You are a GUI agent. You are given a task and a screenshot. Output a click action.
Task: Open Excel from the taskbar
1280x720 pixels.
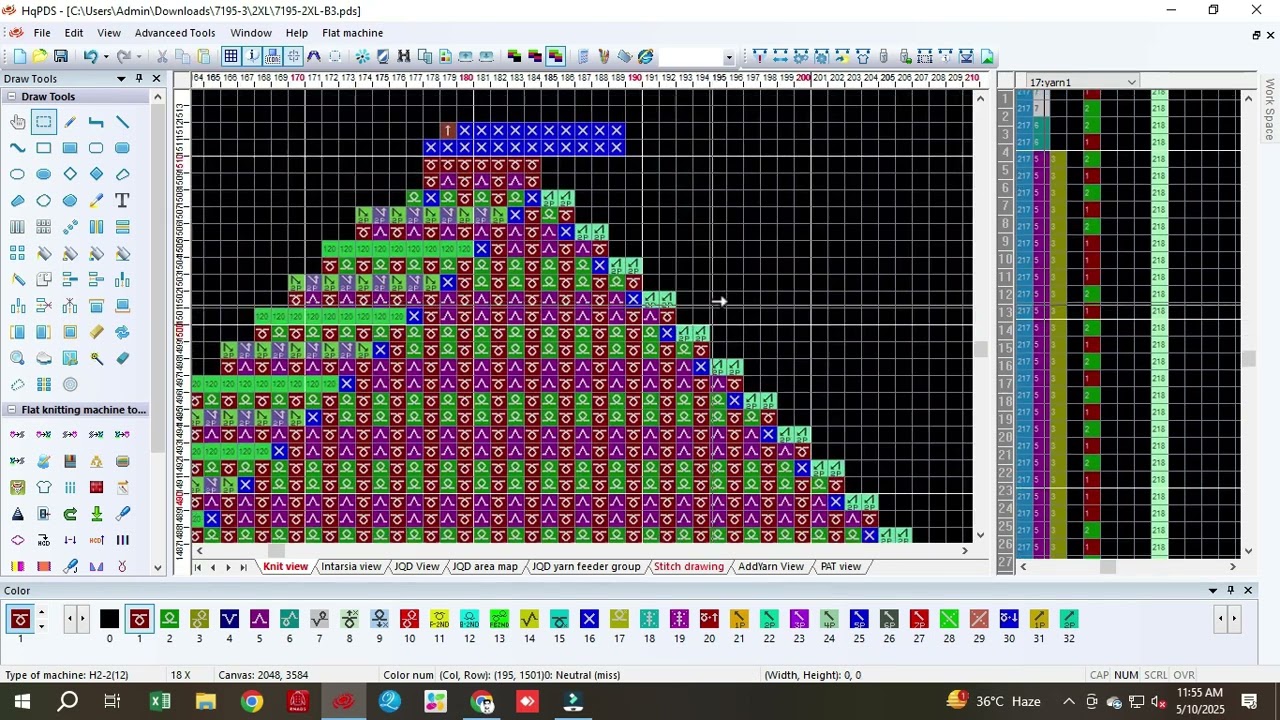click(x=160, y=702)
